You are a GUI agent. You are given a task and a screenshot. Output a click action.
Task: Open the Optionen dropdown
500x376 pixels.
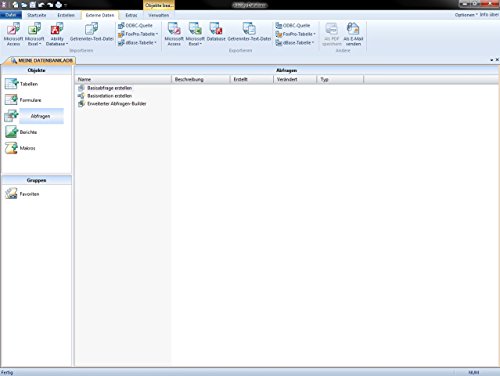click(x=466, y=15)
